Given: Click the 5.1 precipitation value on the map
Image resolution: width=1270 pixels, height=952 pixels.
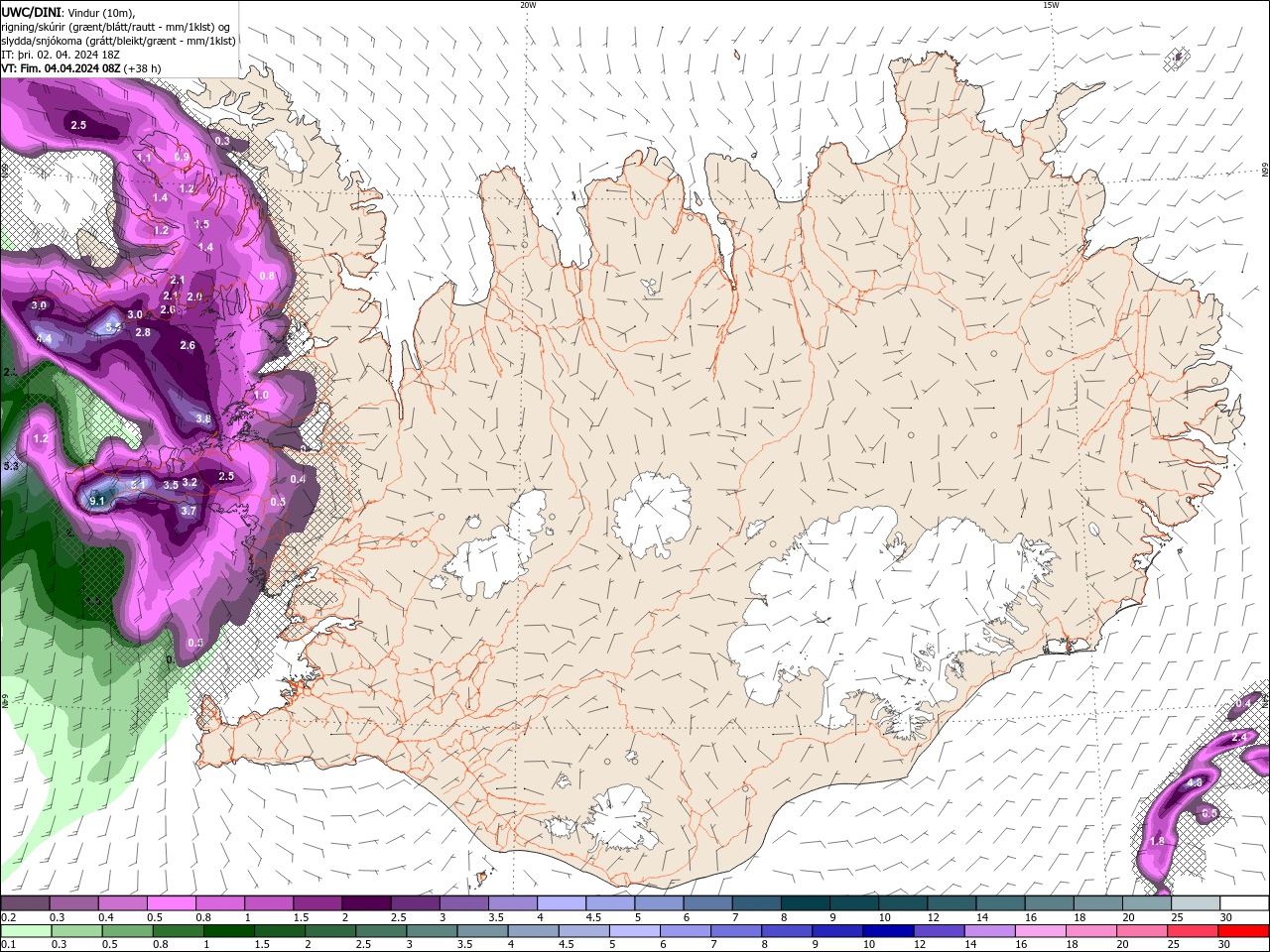Looking at the screenshot, I should [139, 484].
